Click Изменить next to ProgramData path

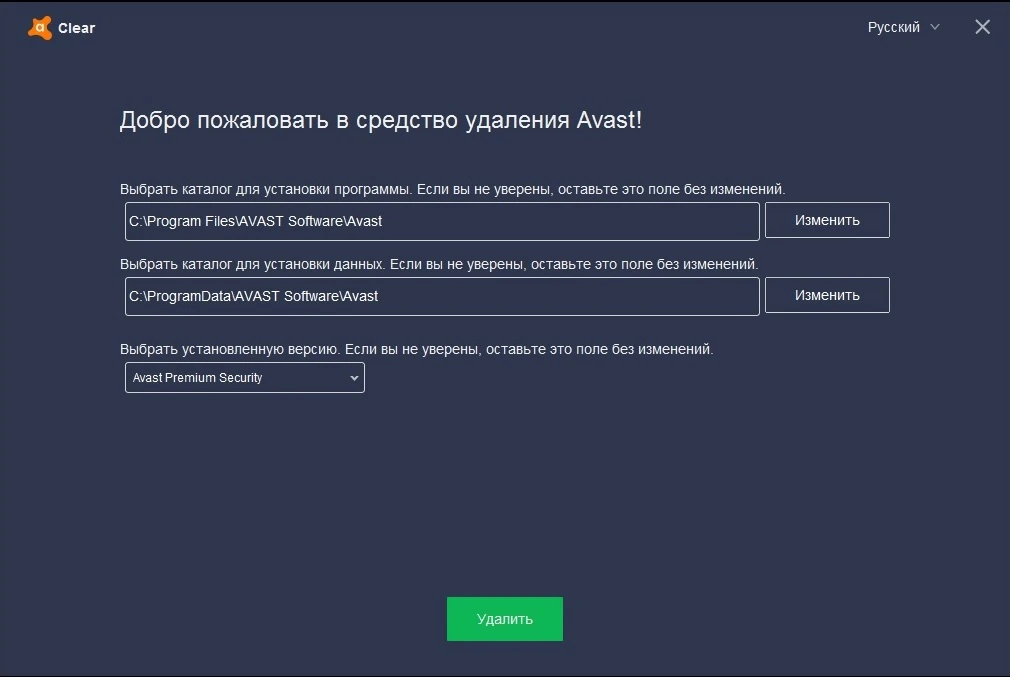pos(827,295)
